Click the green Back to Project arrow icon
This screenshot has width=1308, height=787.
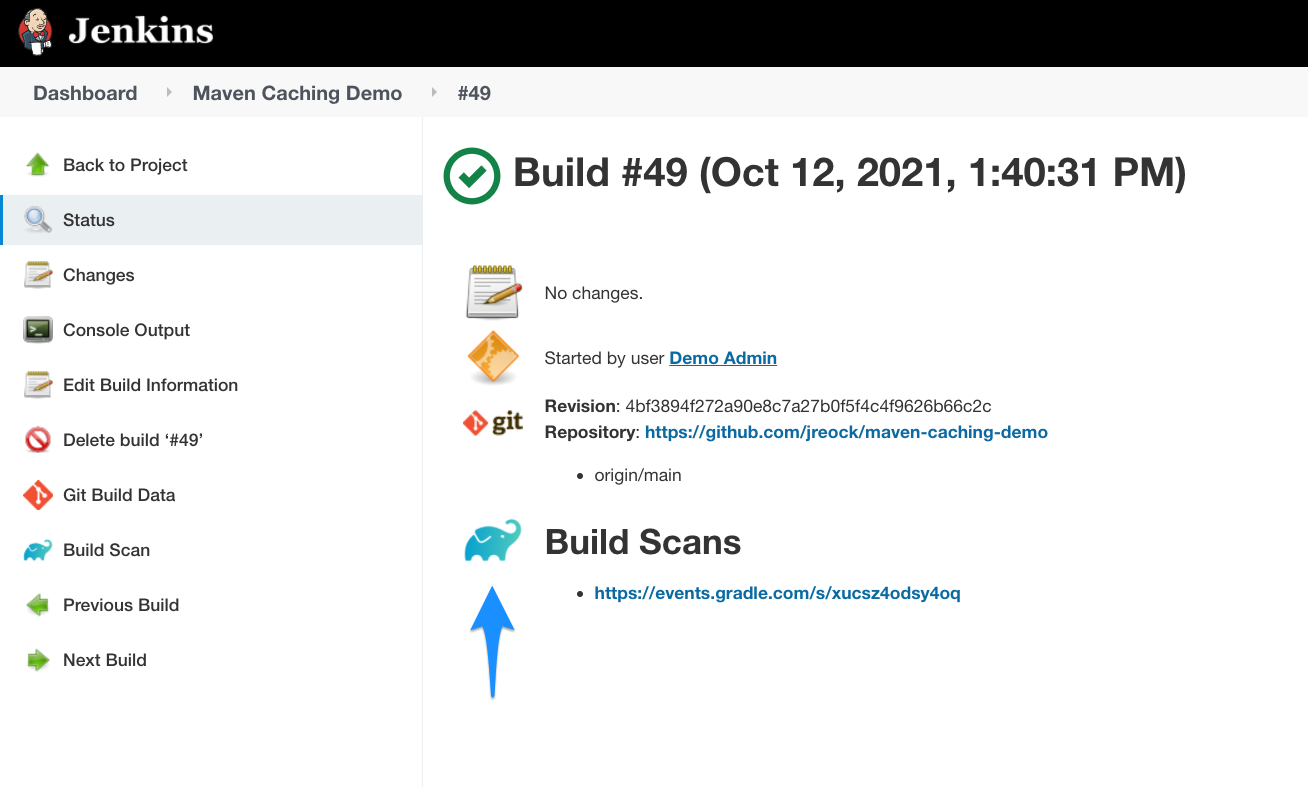38,165
